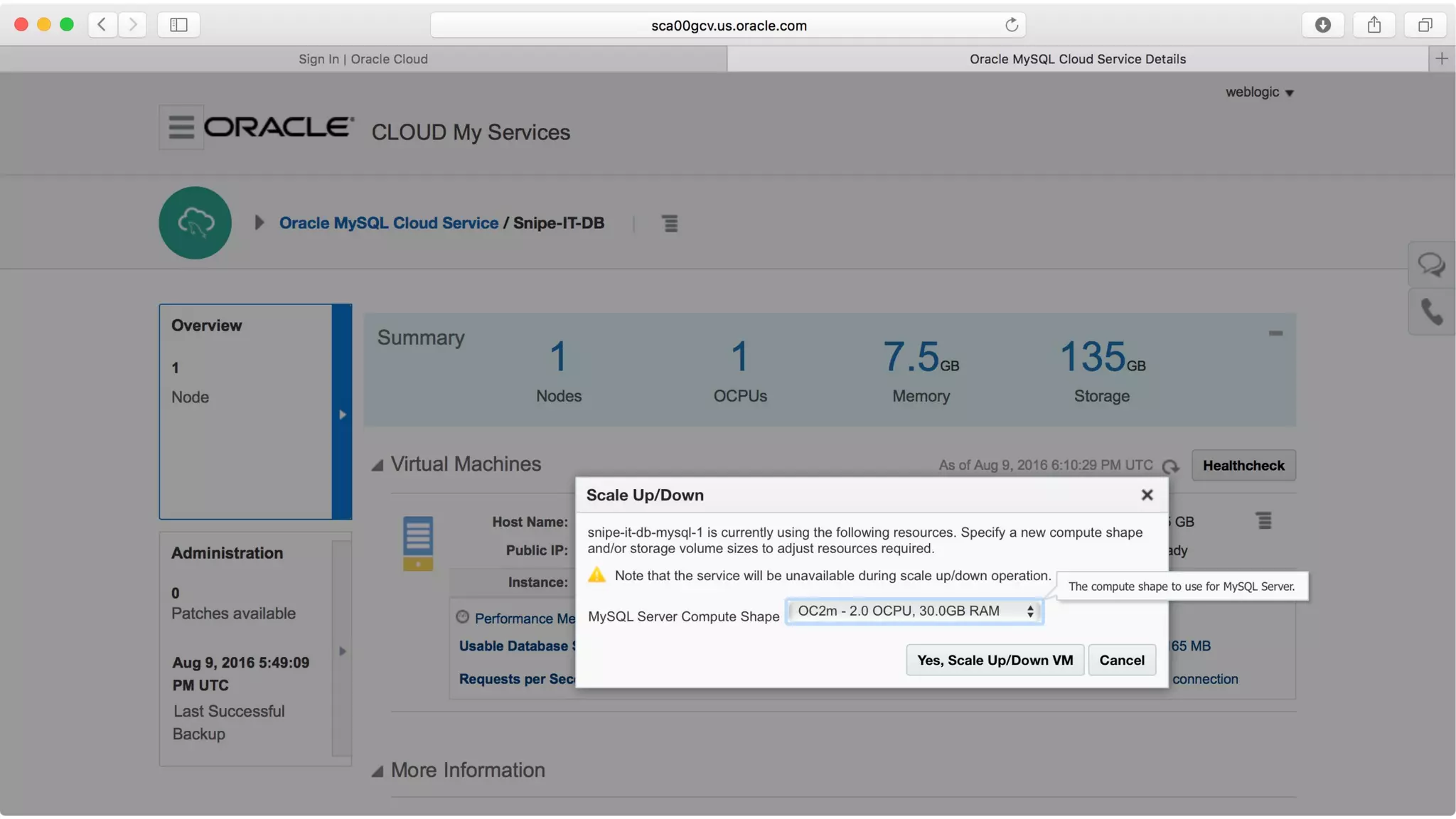This screenshot has height=819, width=1456.
Task: Follow the Oracle MySQL Cloud Service link
Action: (x=388, y=223)
